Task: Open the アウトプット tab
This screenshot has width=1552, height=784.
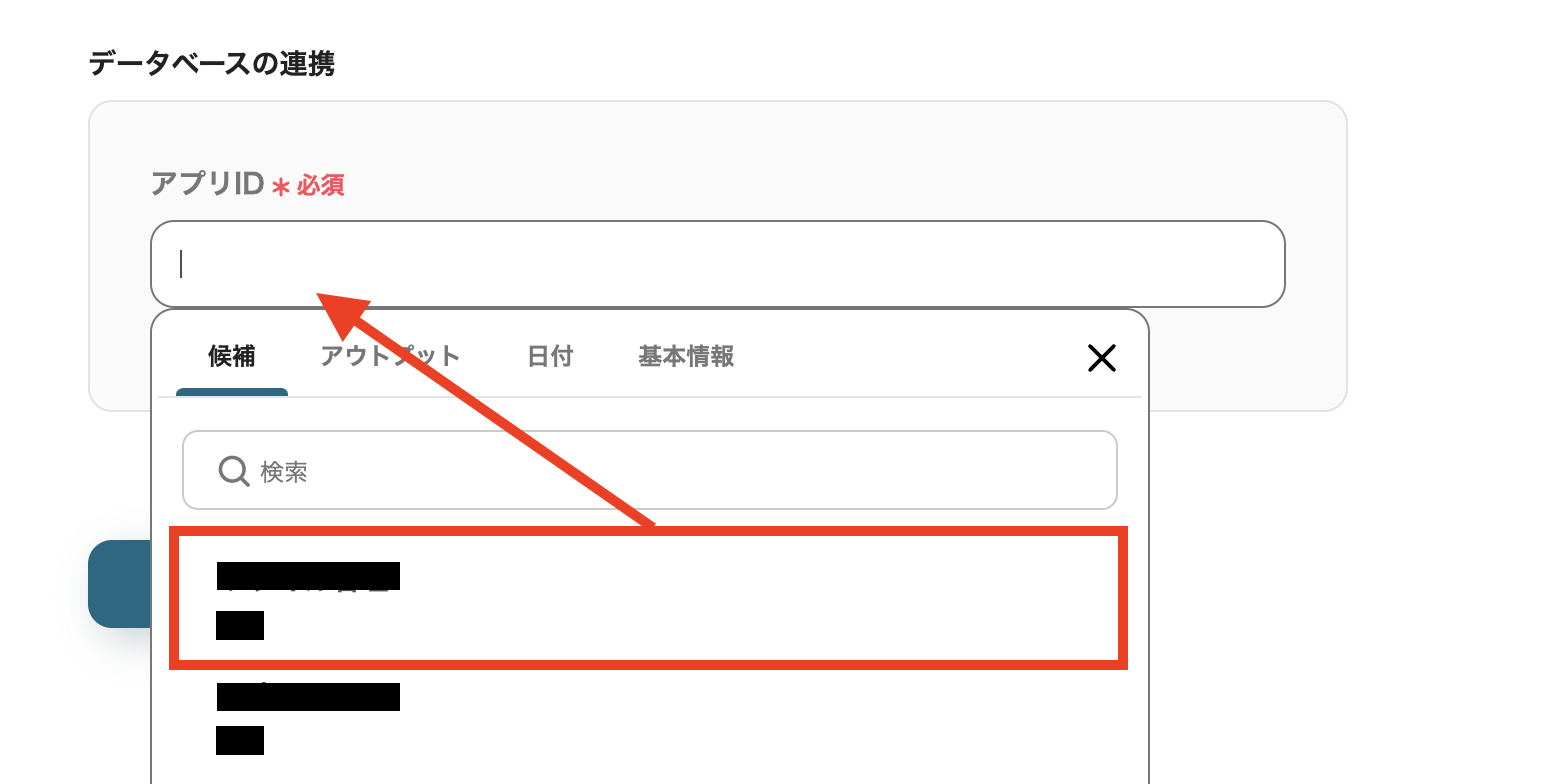Action: (x=390, y=356)
